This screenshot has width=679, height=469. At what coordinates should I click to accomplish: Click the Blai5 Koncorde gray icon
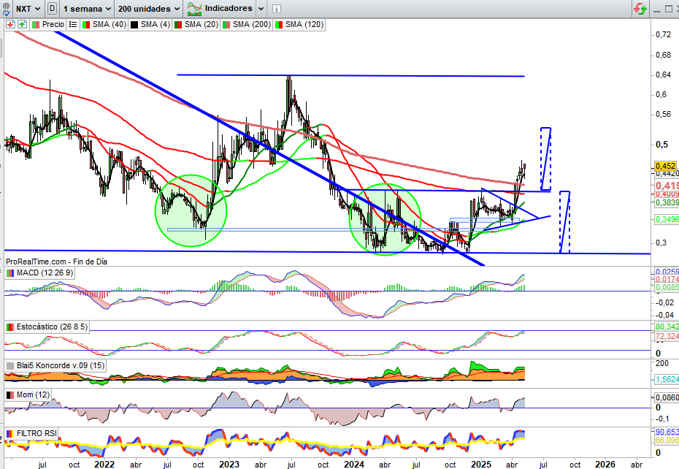pyautogui.click(x=10, y=366)
